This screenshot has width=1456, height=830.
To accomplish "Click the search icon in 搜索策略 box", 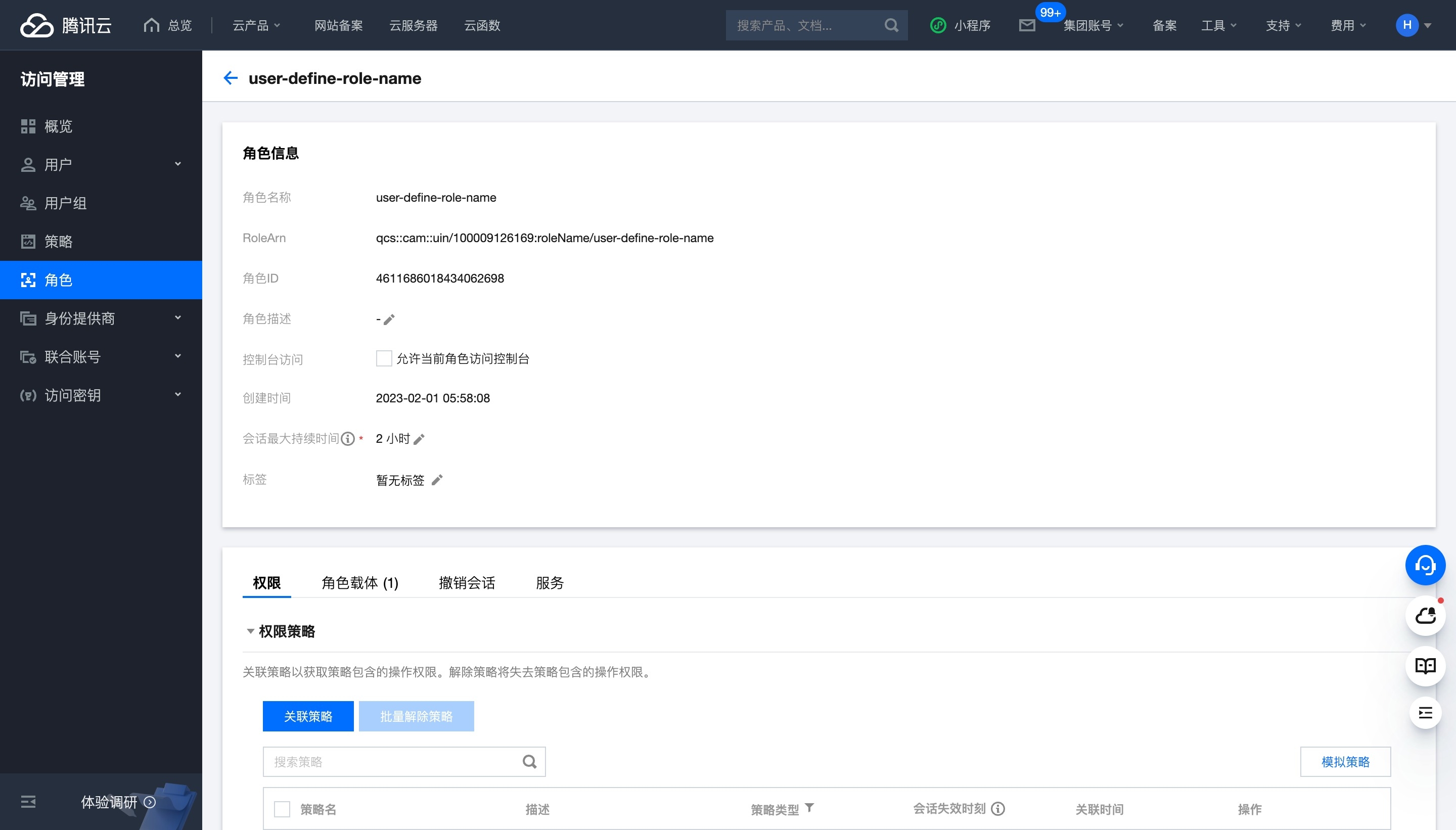I will pyautogui.click(x=530, y=762).
